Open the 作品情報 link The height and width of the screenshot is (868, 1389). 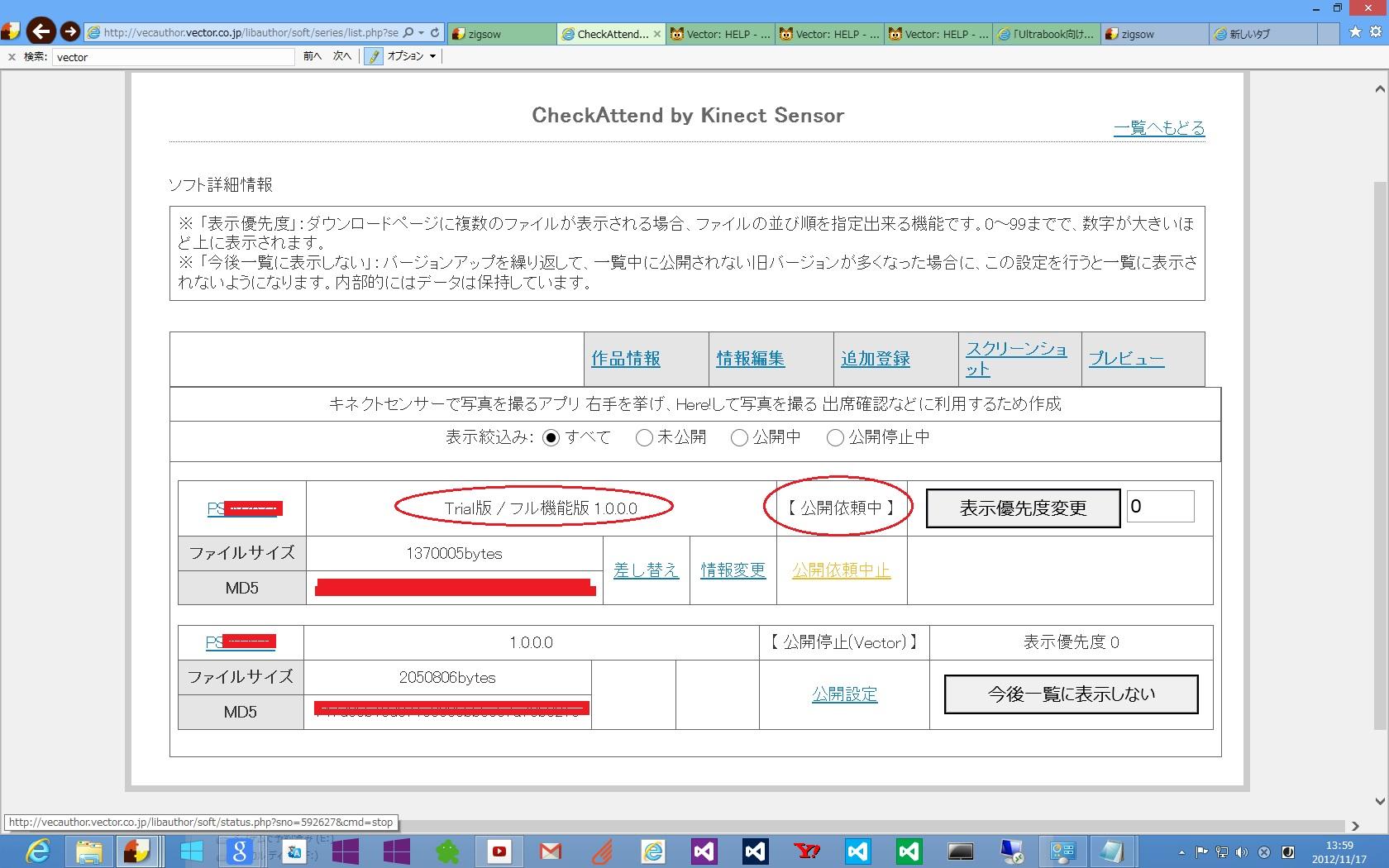(626, 359)
